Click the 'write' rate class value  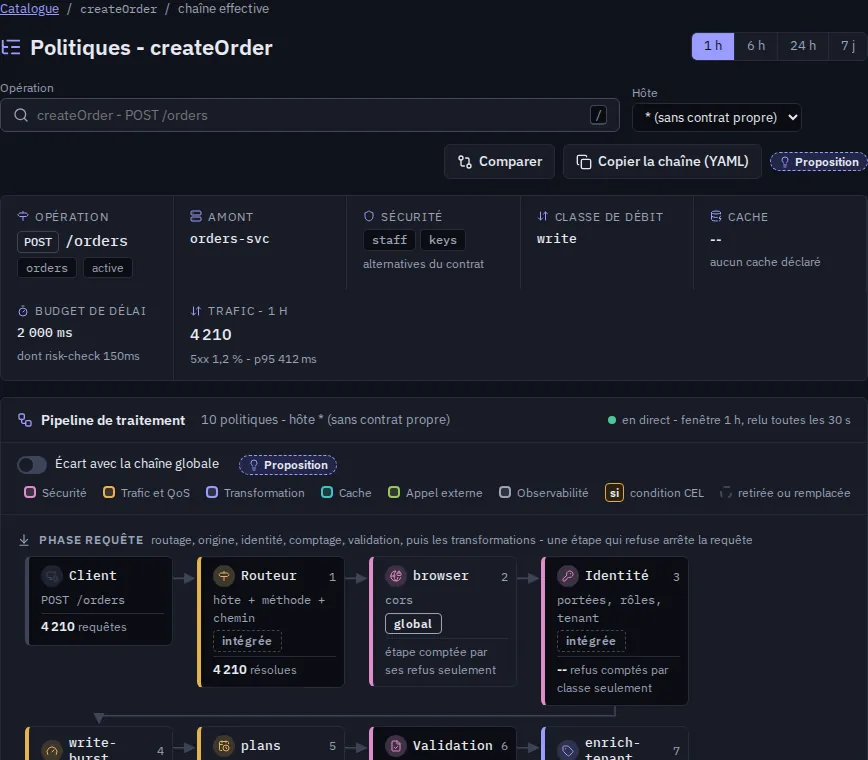(556, 239)
